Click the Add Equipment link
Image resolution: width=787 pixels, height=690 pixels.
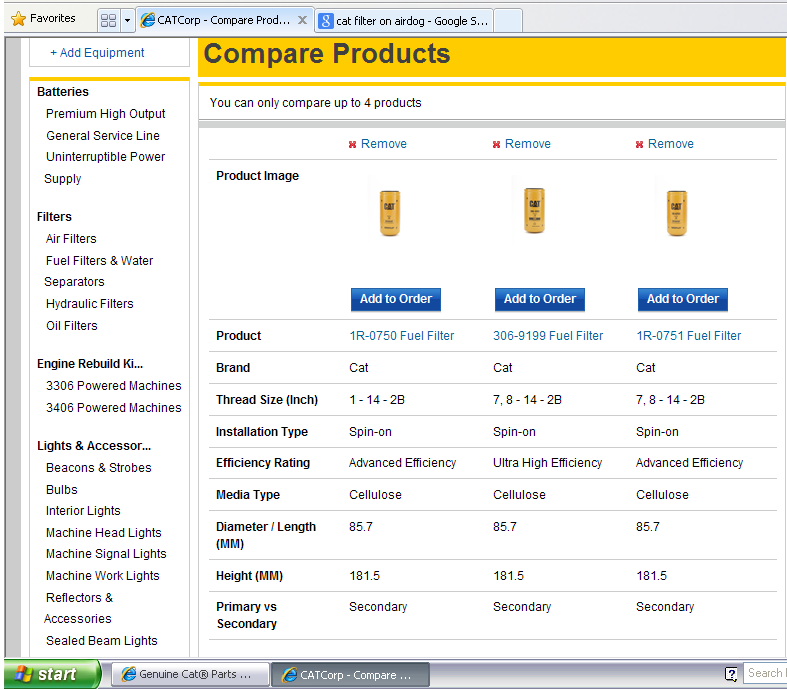tap(97, 53)
